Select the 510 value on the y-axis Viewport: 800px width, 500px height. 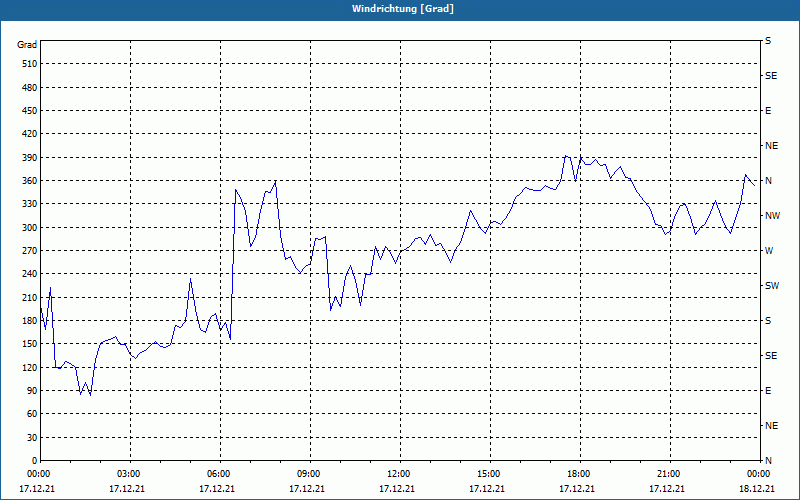pyautogui.click(x=28, y=64)
